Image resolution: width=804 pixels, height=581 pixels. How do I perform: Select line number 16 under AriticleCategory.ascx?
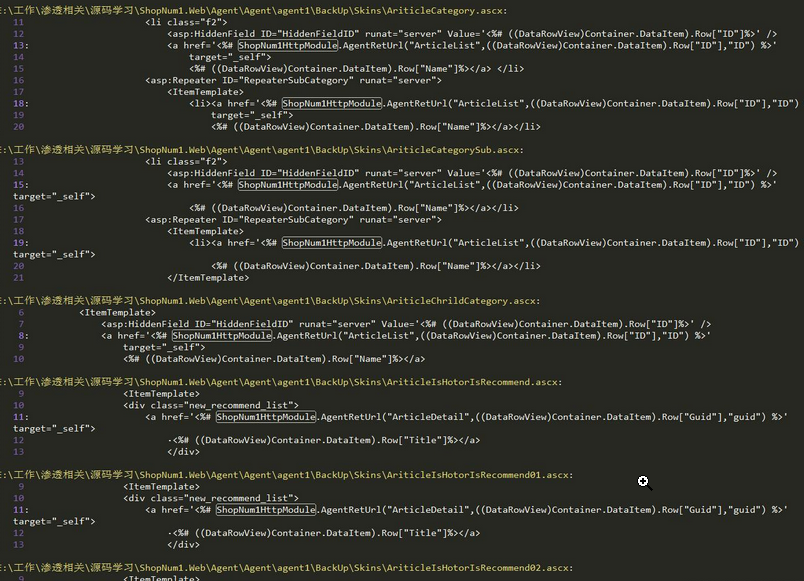(x=18, y=81)
